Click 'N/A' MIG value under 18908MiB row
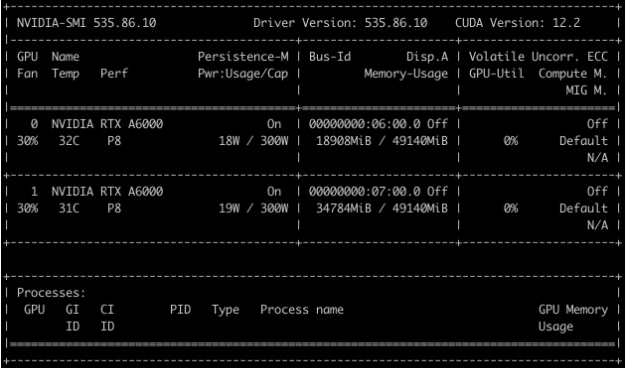Screen dimensions: 628x369 click(598, 158)
